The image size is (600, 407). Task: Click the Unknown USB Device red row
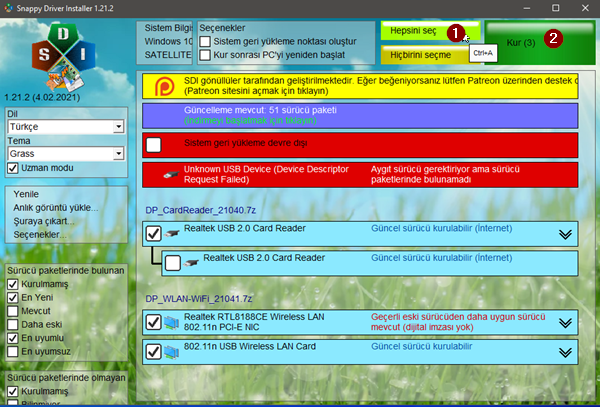(x=360, y=175)
